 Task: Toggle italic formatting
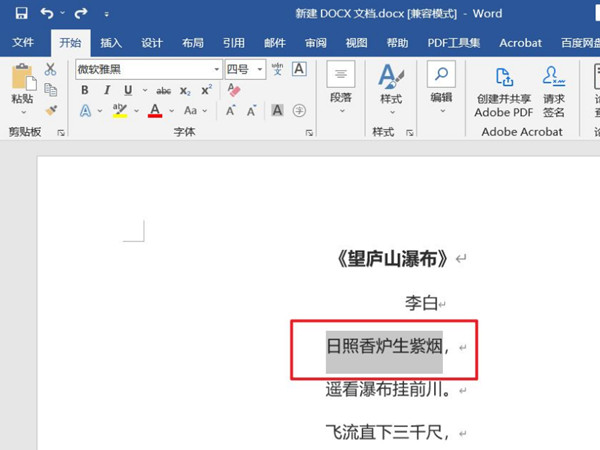106,90
